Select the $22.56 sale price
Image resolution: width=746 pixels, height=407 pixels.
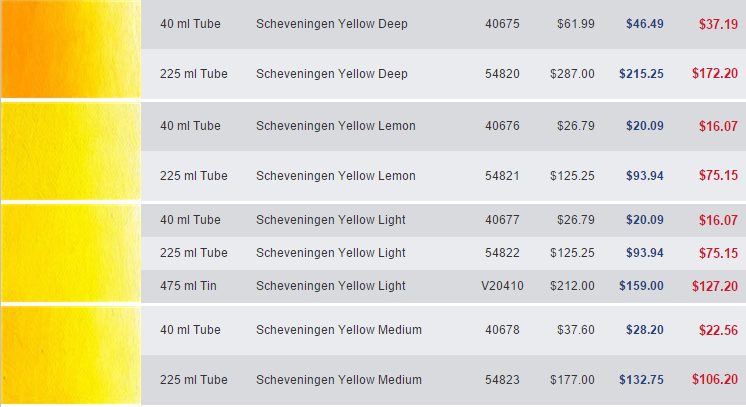pos(718,330)
